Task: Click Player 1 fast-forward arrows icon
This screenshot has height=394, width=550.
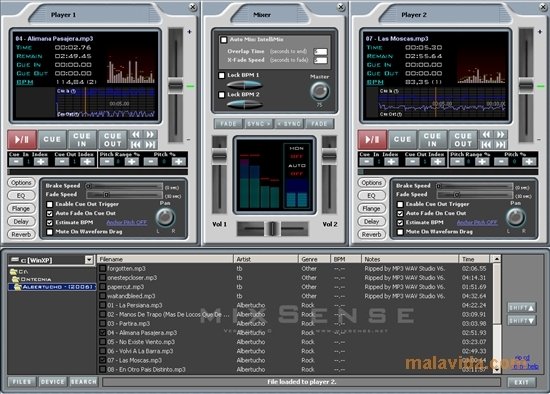Action: [x=150, y=135]
